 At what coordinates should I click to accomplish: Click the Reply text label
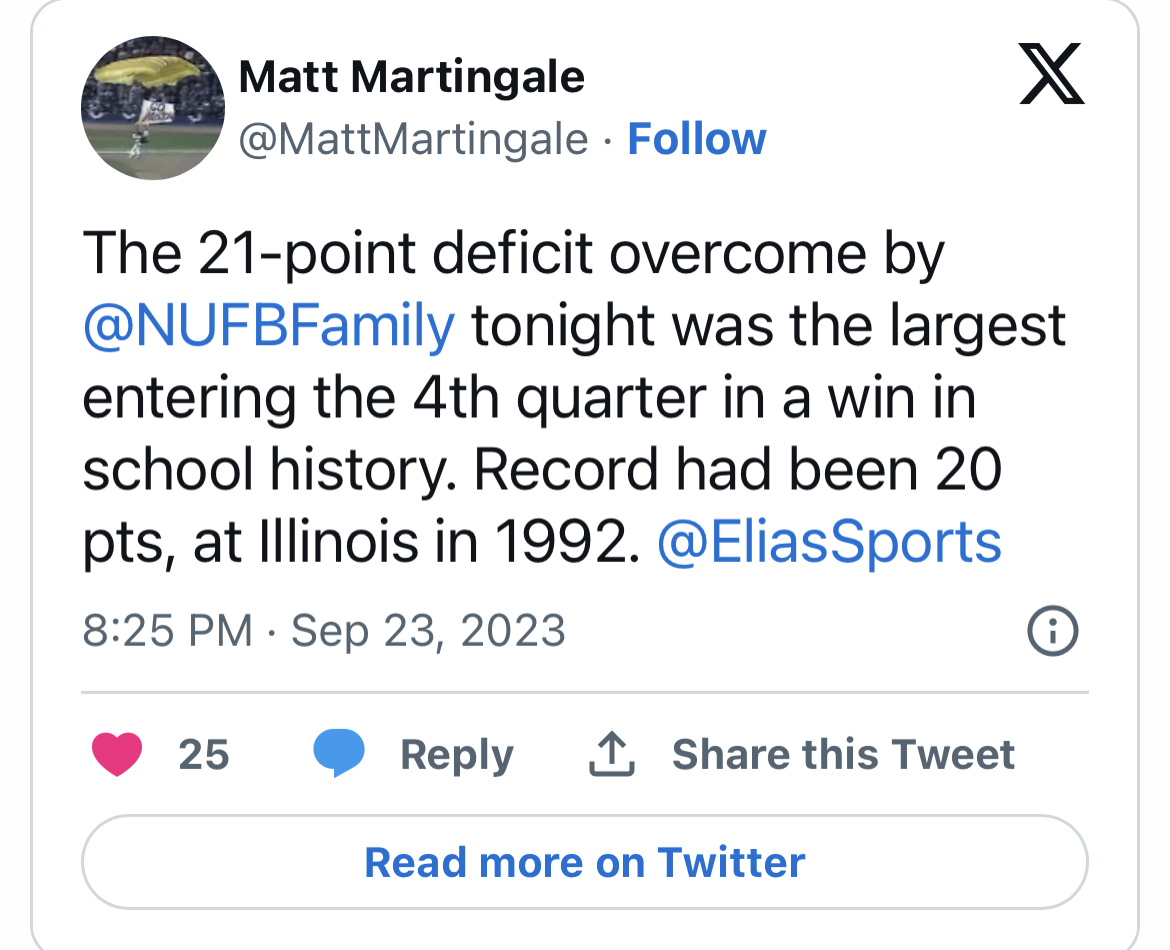[x=456, y=755]
